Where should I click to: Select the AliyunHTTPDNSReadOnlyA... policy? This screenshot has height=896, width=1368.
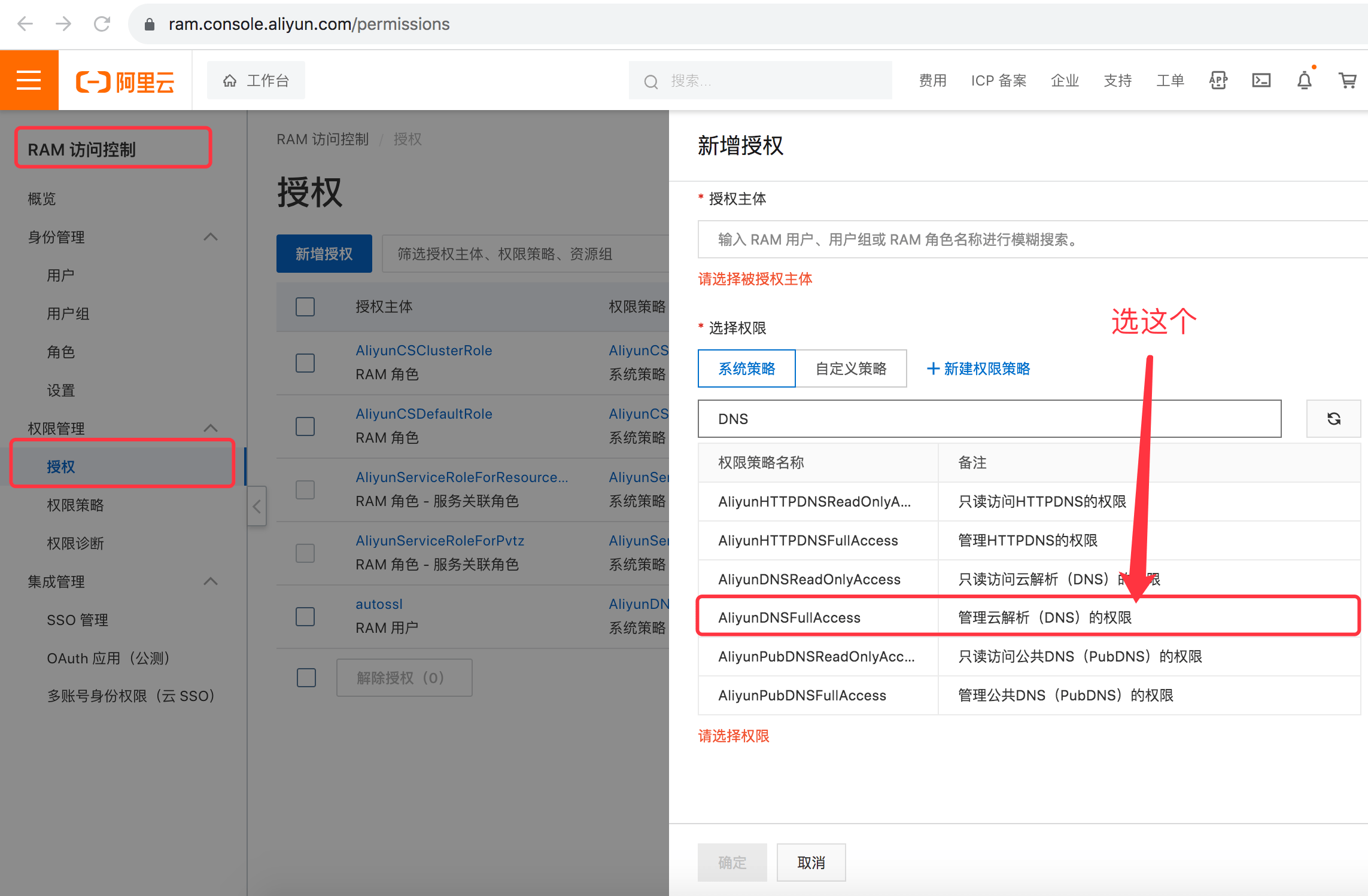point(1029,501)
